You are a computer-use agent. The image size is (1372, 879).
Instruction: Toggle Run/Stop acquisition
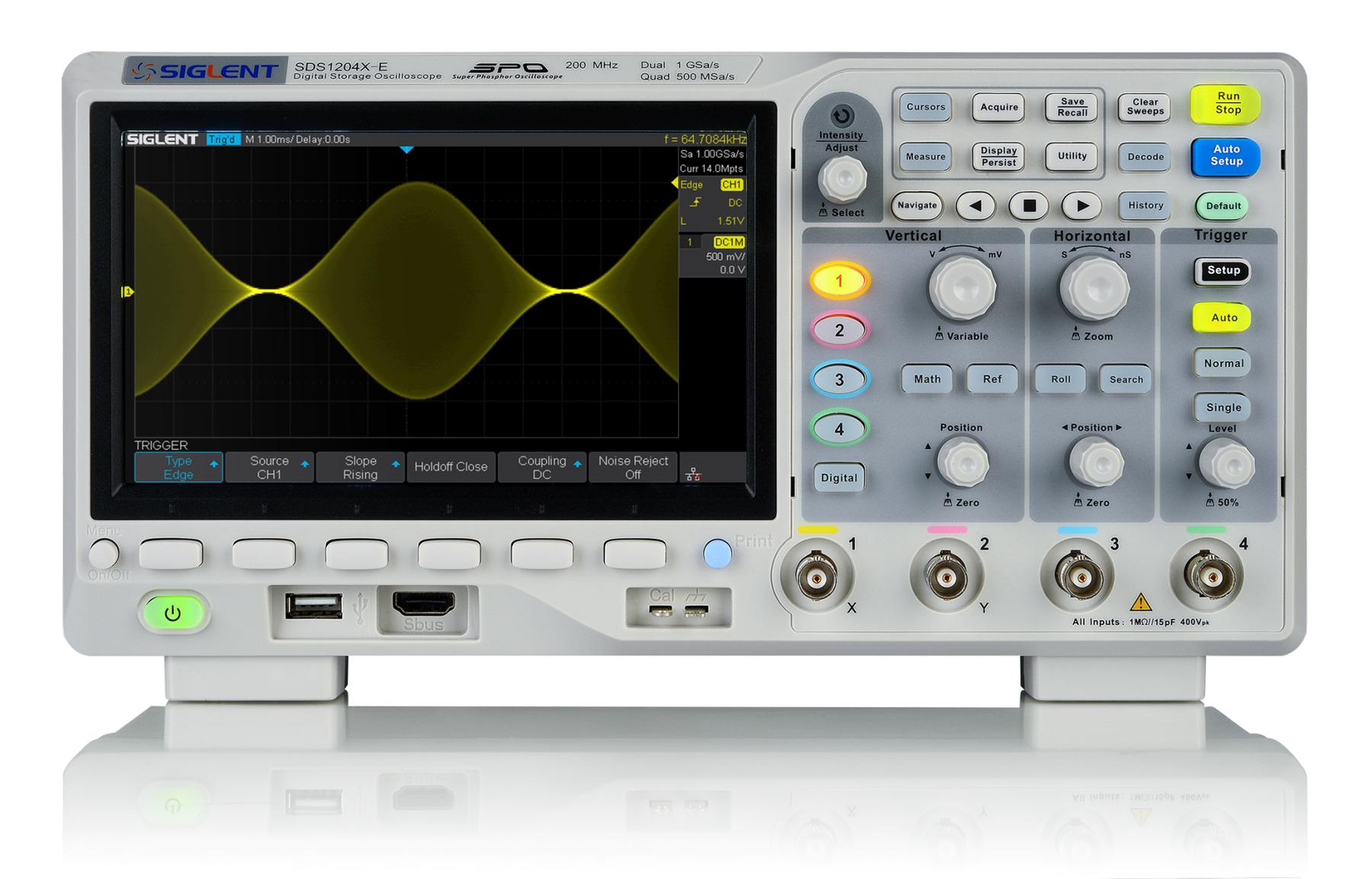[x=1226, y=104]
